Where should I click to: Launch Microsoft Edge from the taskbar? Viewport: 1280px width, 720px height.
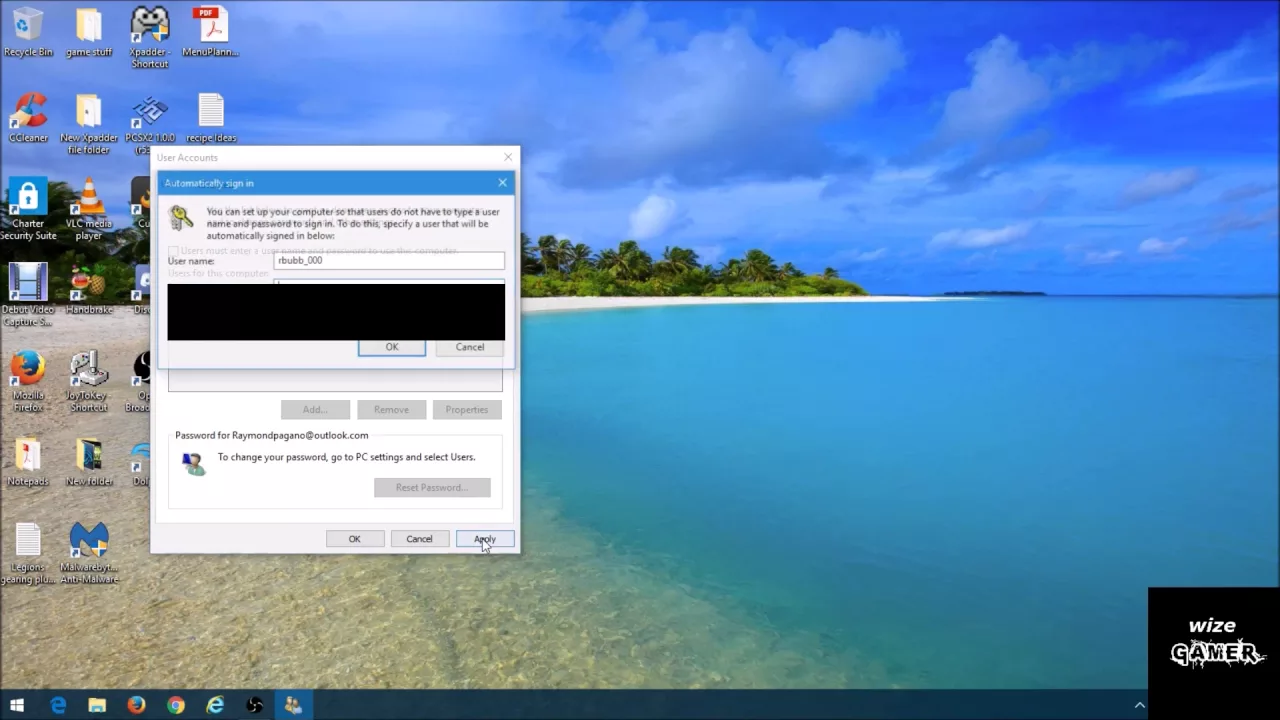point(58,705)
